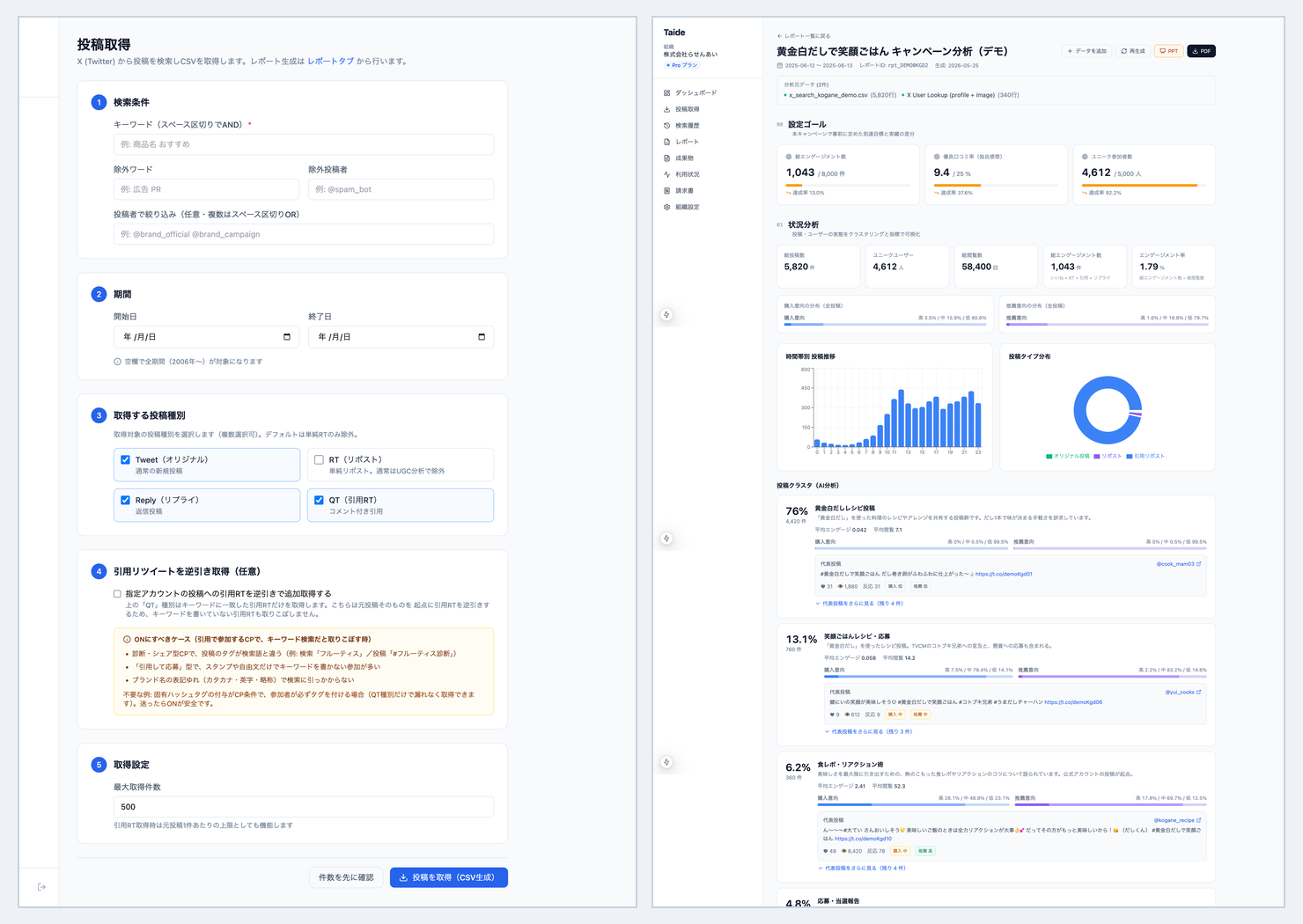
Task: Uncheck the Tweet（オリジナル）checkbox
Action: coord(125,459)
